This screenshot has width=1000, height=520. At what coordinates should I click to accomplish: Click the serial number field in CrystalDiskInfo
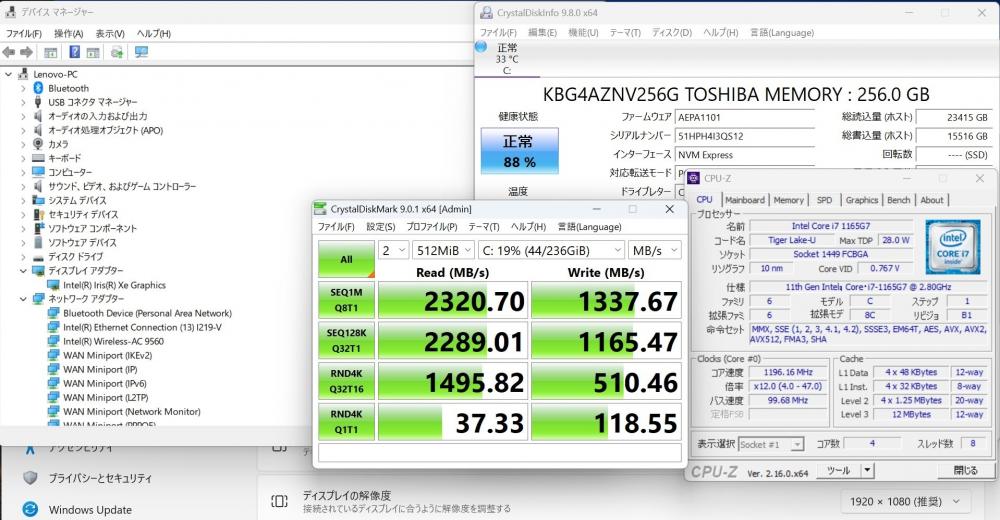[x=745, y=136]
